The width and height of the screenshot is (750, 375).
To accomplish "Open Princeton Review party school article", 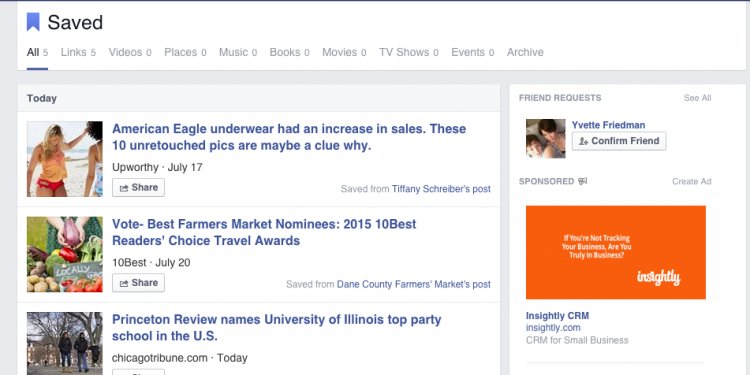I will [x=276, y=328].
